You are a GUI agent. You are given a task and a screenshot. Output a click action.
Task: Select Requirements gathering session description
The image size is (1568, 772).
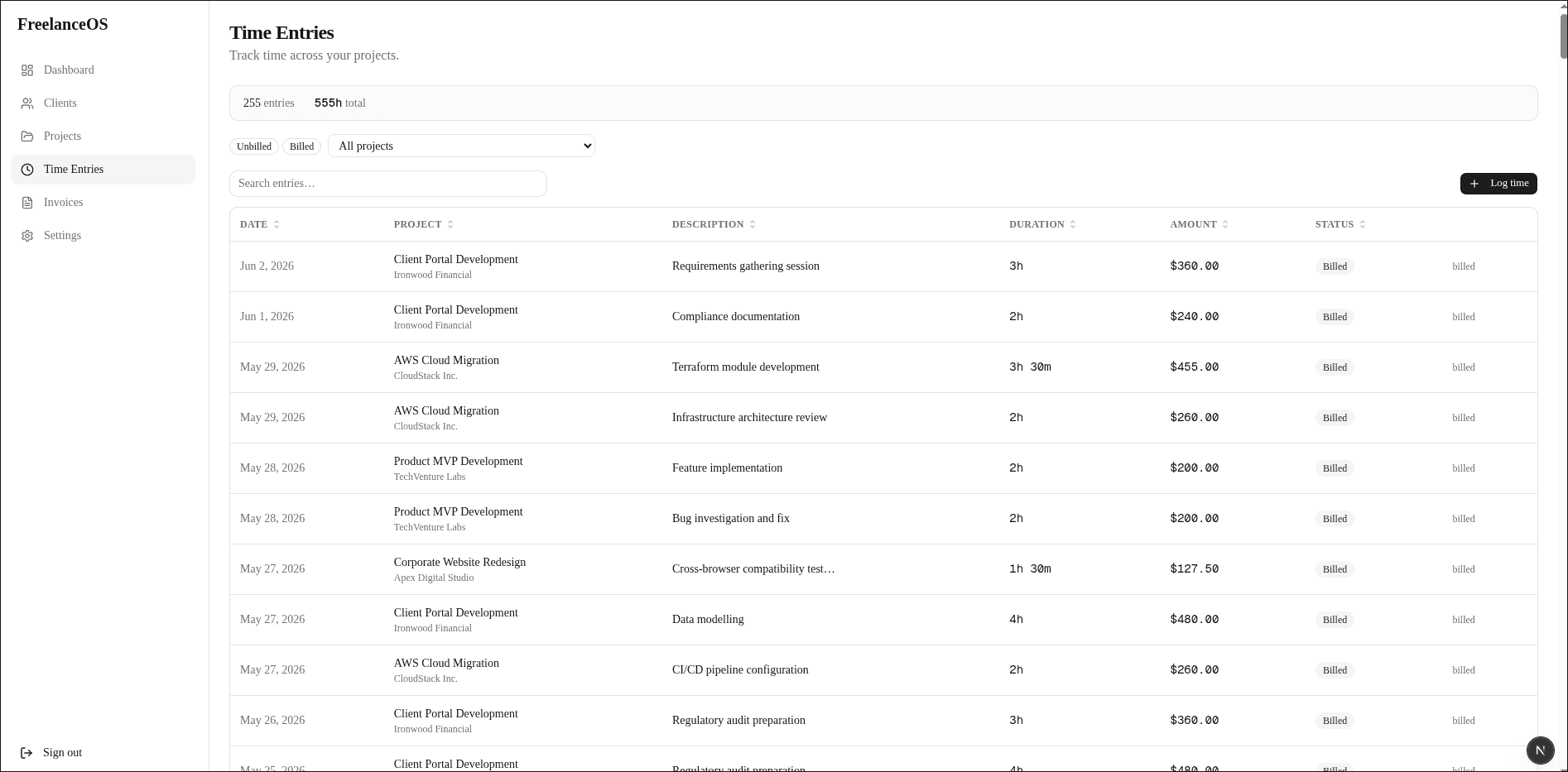point(746,266)
